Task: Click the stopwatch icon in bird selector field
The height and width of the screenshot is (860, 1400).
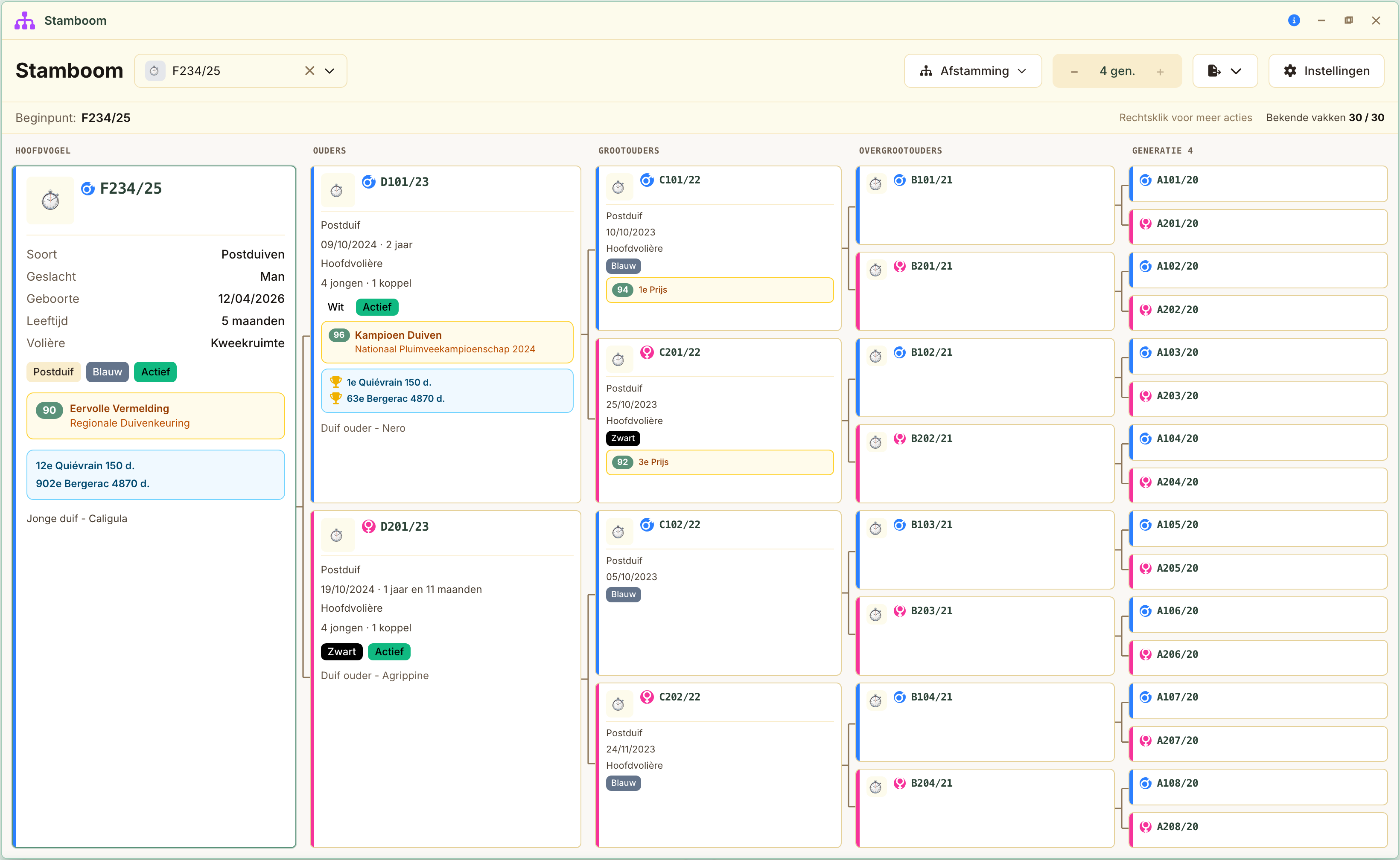Action: [154, 71]
